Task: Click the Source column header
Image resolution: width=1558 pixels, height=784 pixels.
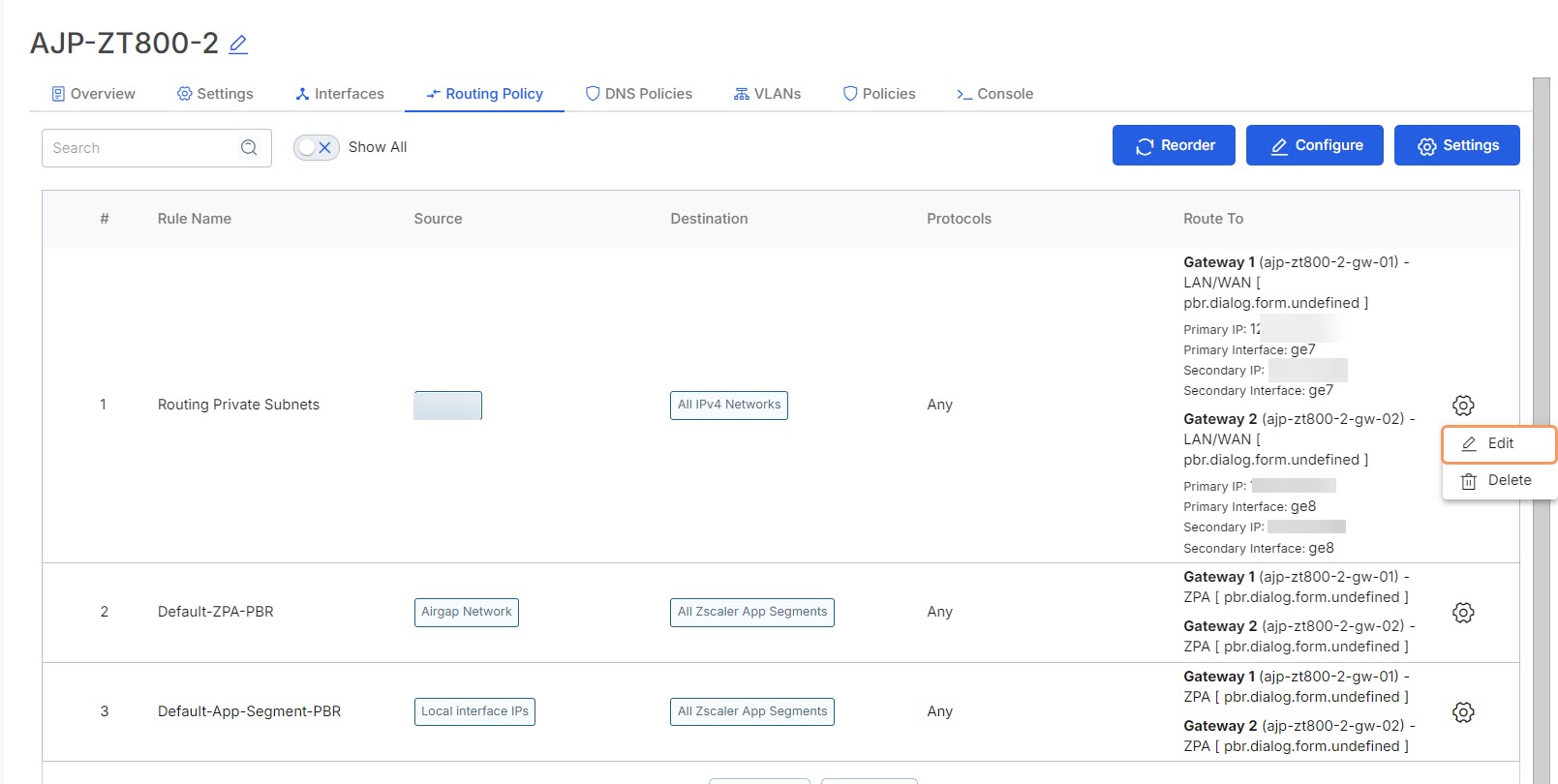Action: [438, 219]
